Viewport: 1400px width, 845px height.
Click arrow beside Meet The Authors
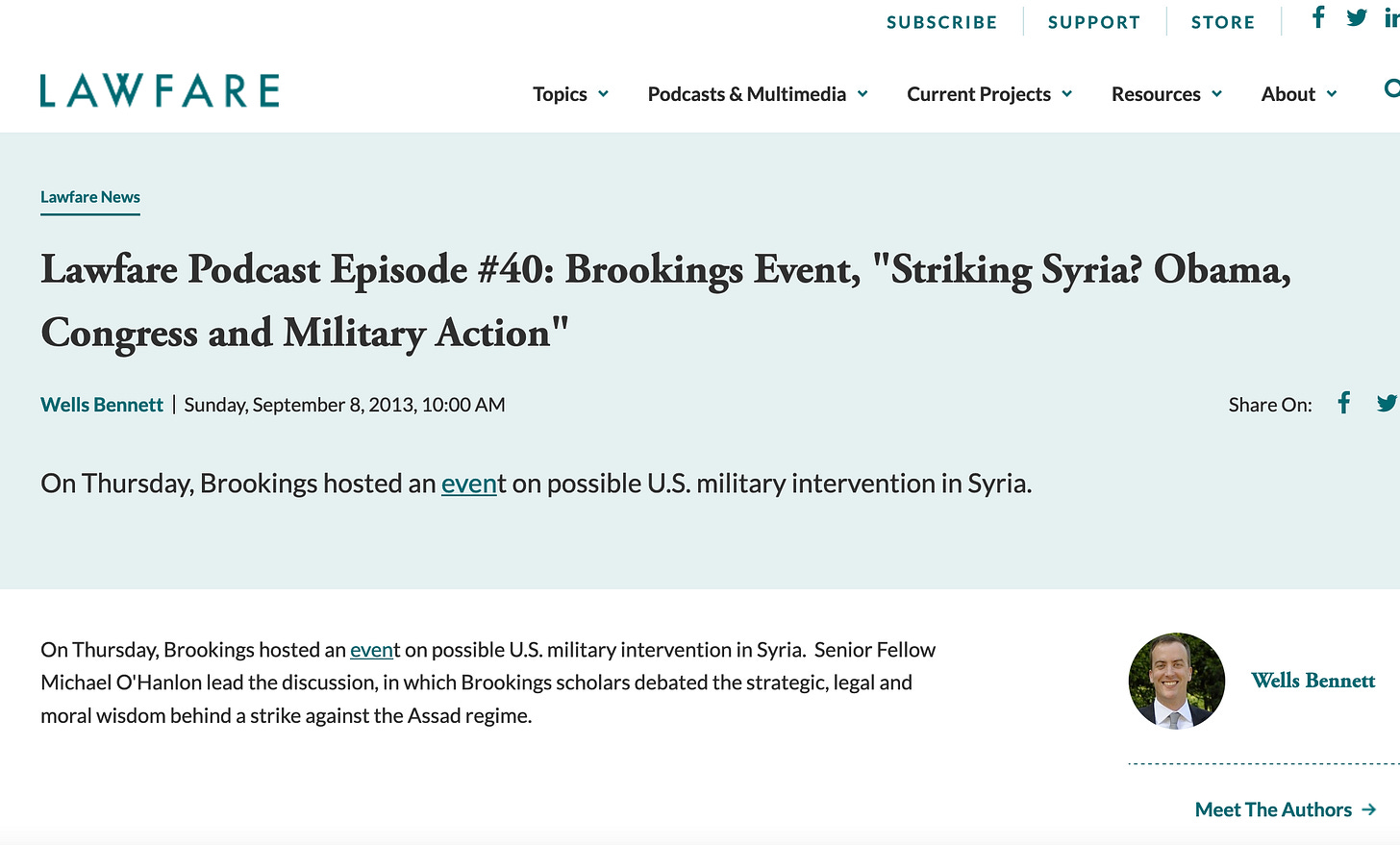click(1368, 809)
